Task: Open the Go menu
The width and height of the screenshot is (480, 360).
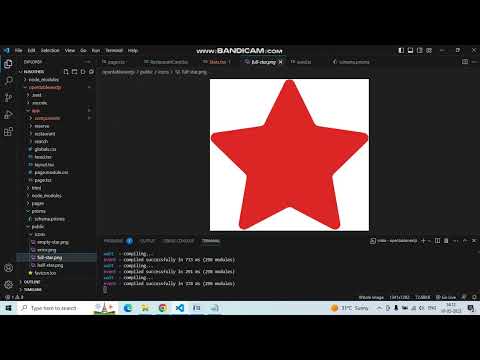Action: point(83,50)
